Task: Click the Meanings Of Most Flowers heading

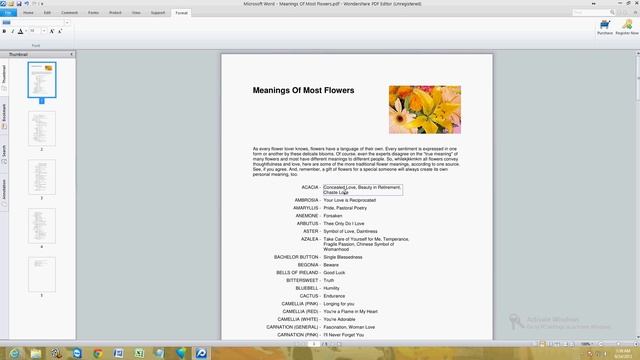Action: [303, 91]
